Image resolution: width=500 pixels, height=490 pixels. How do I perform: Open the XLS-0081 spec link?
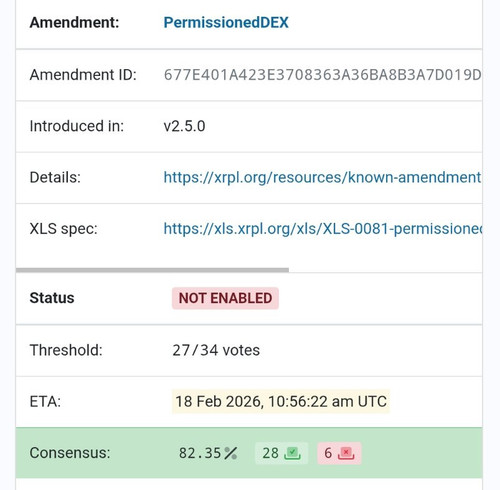(322, 229)
